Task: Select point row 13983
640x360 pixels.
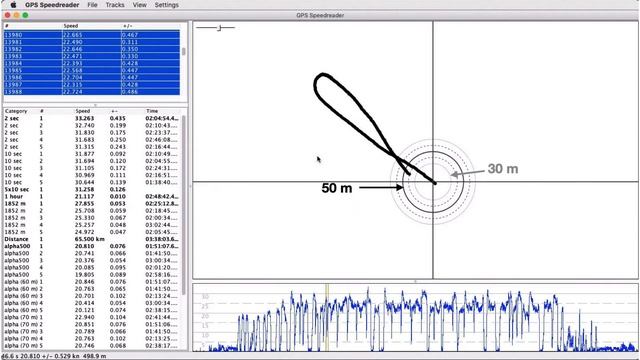Action: click(92, 56)
